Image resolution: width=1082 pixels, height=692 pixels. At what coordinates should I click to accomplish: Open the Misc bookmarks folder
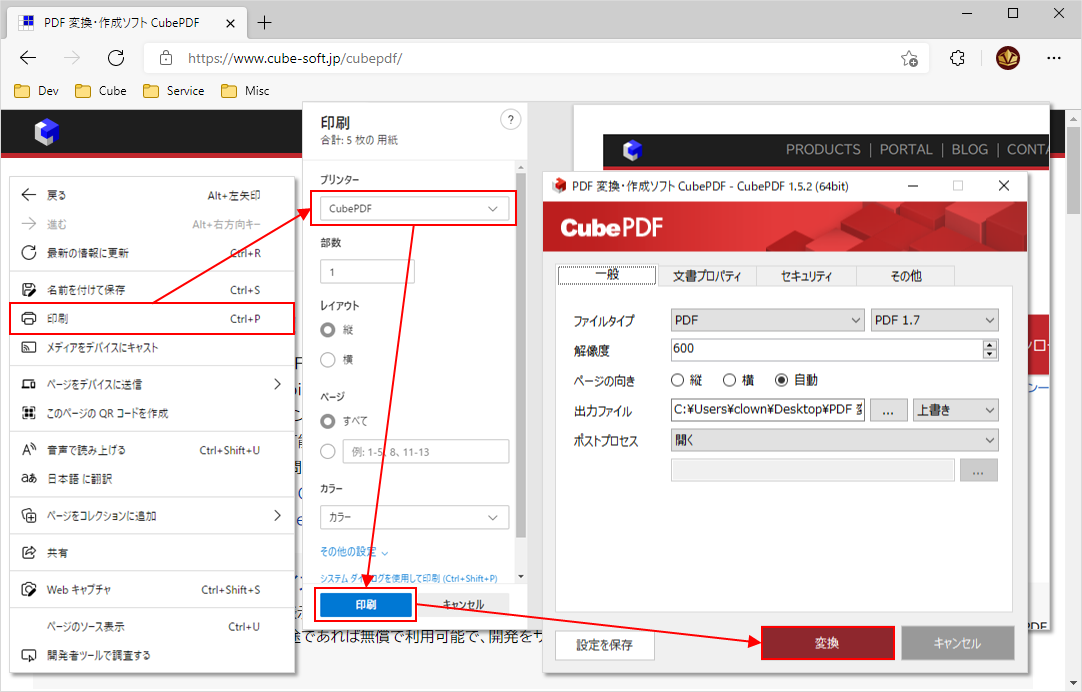pos(245,91)
